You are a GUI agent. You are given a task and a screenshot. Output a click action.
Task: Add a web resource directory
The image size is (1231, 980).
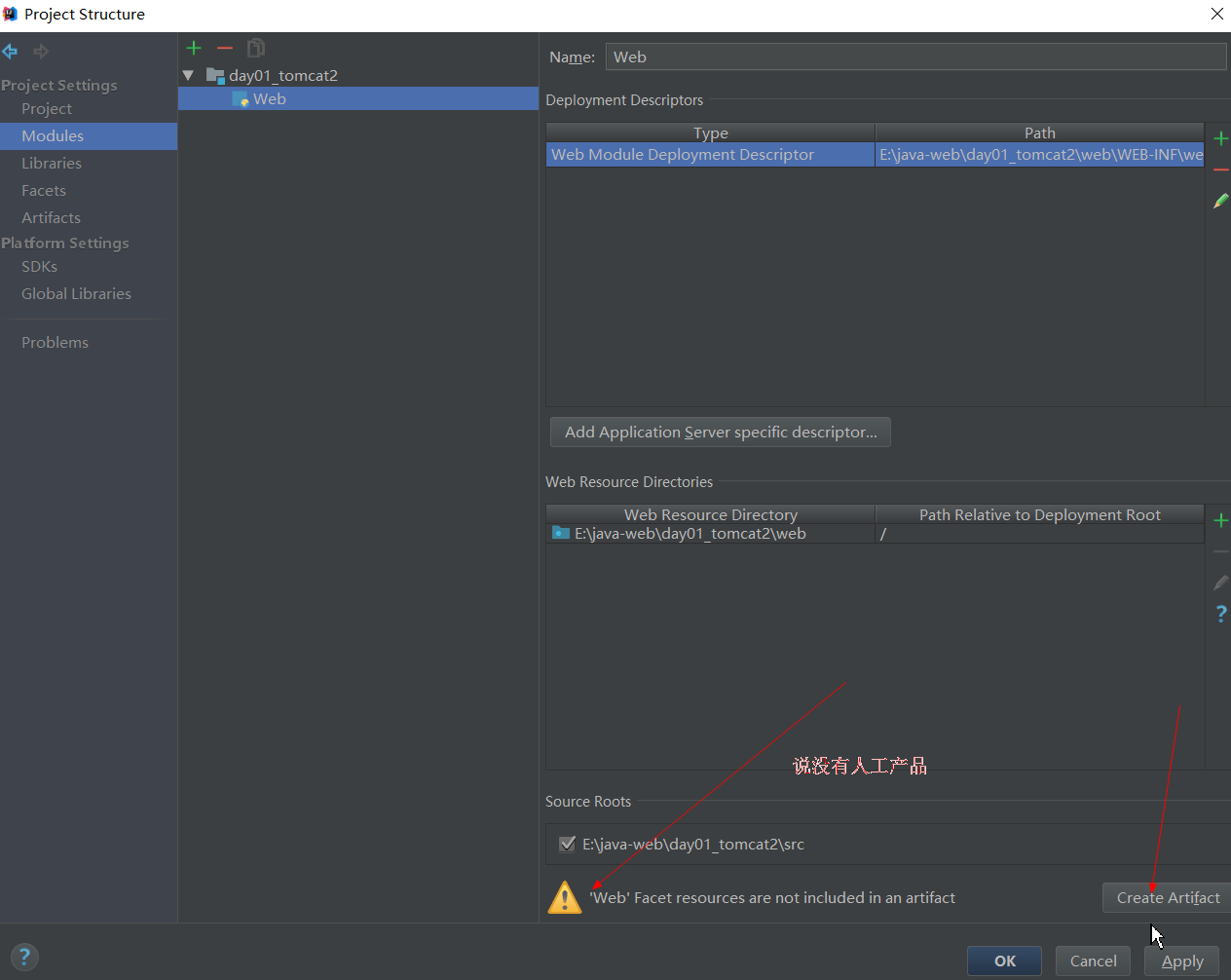(1220, 520)
